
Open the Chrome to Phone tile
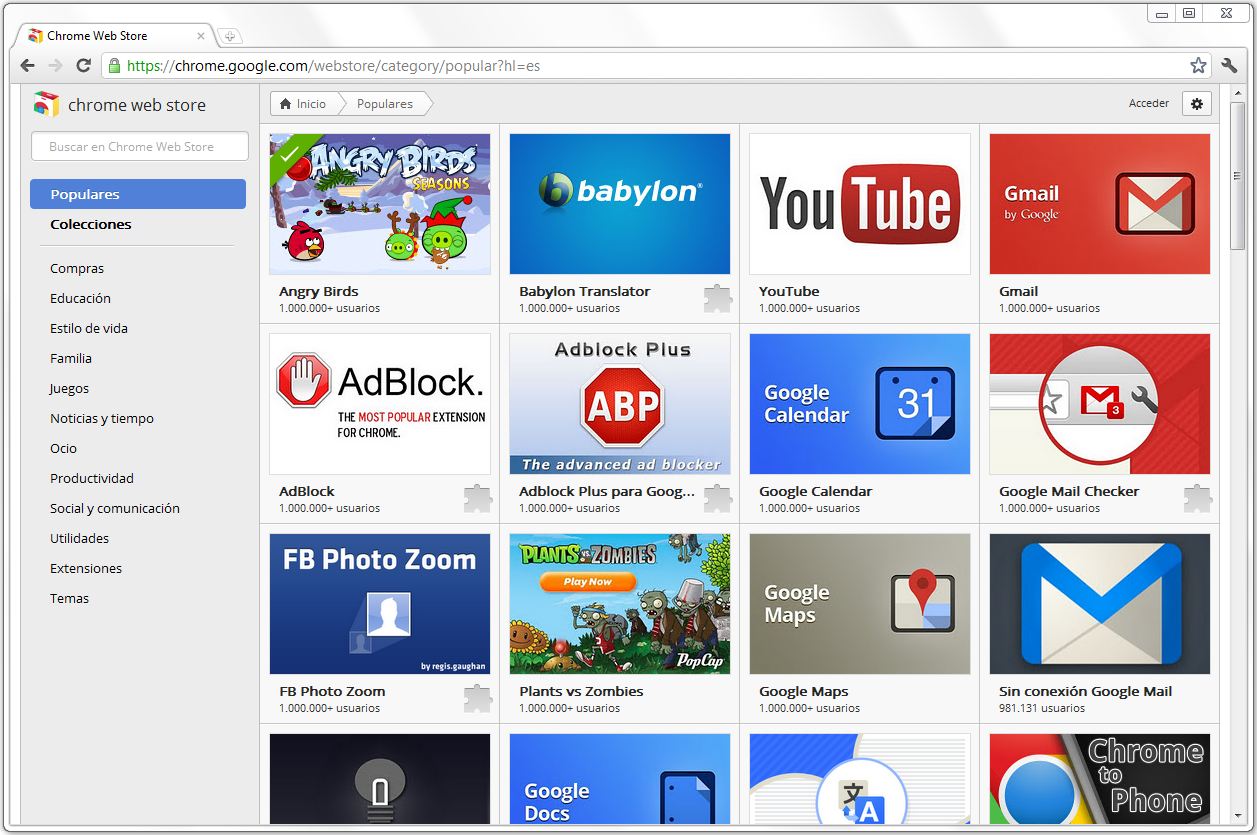tap(1100, 779)
